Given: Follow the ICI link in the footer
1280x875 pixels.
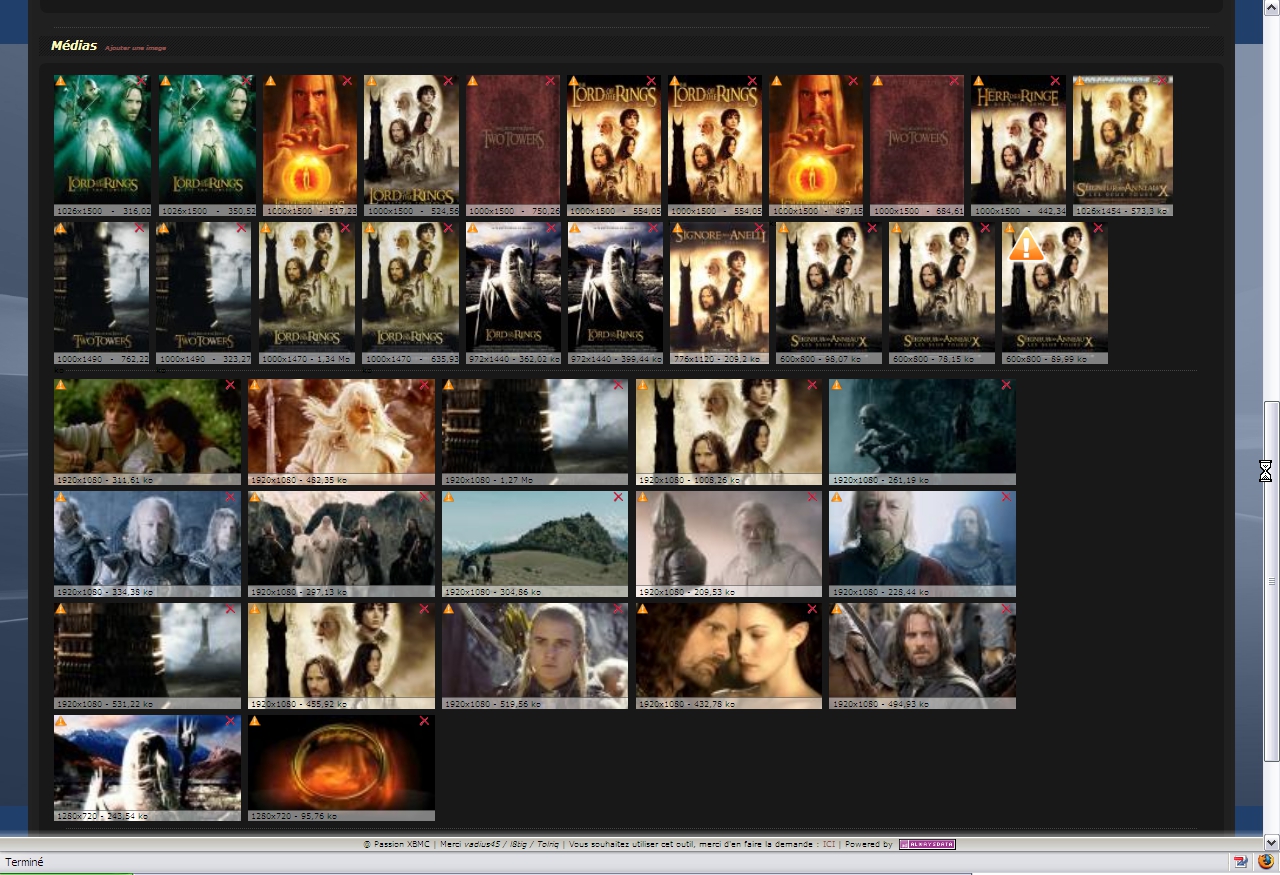Looking at the screenshot, I should coord(829,845).
